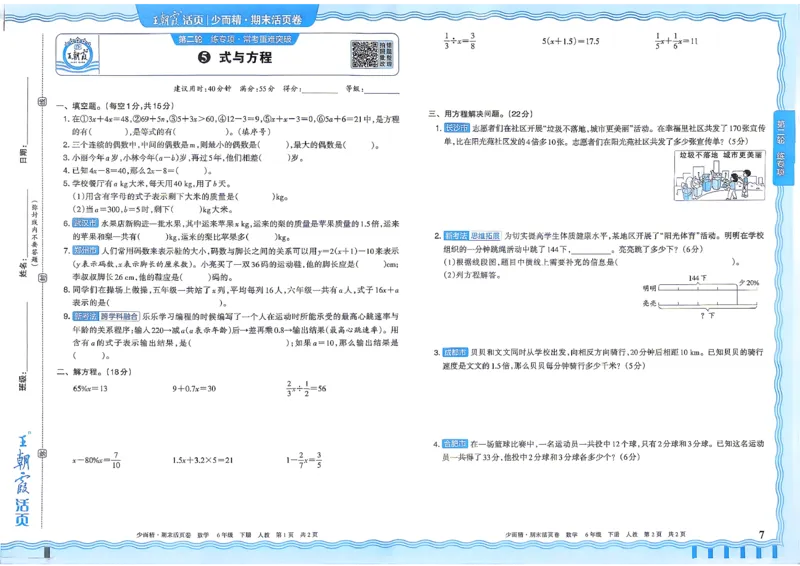The height and width of the screenshot is (566, 800).
Task: Click sub-question (2) 当a=300, b=5时
Action: point(153,209)
